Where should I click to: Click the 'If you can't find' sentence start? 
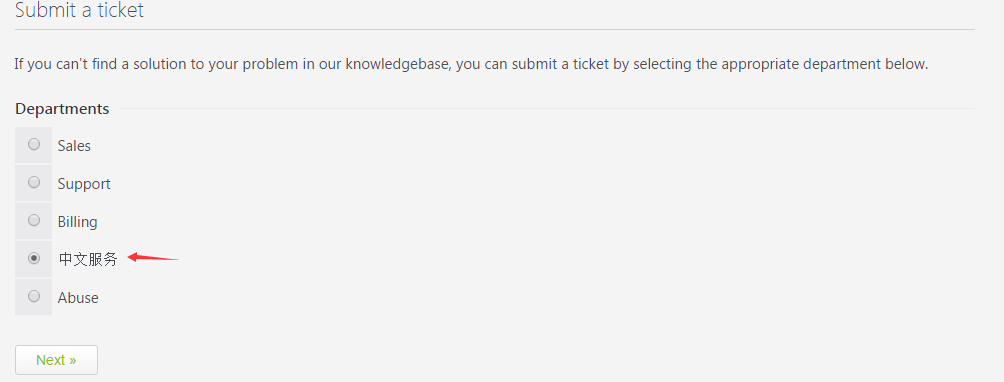[x=62, y=65]
